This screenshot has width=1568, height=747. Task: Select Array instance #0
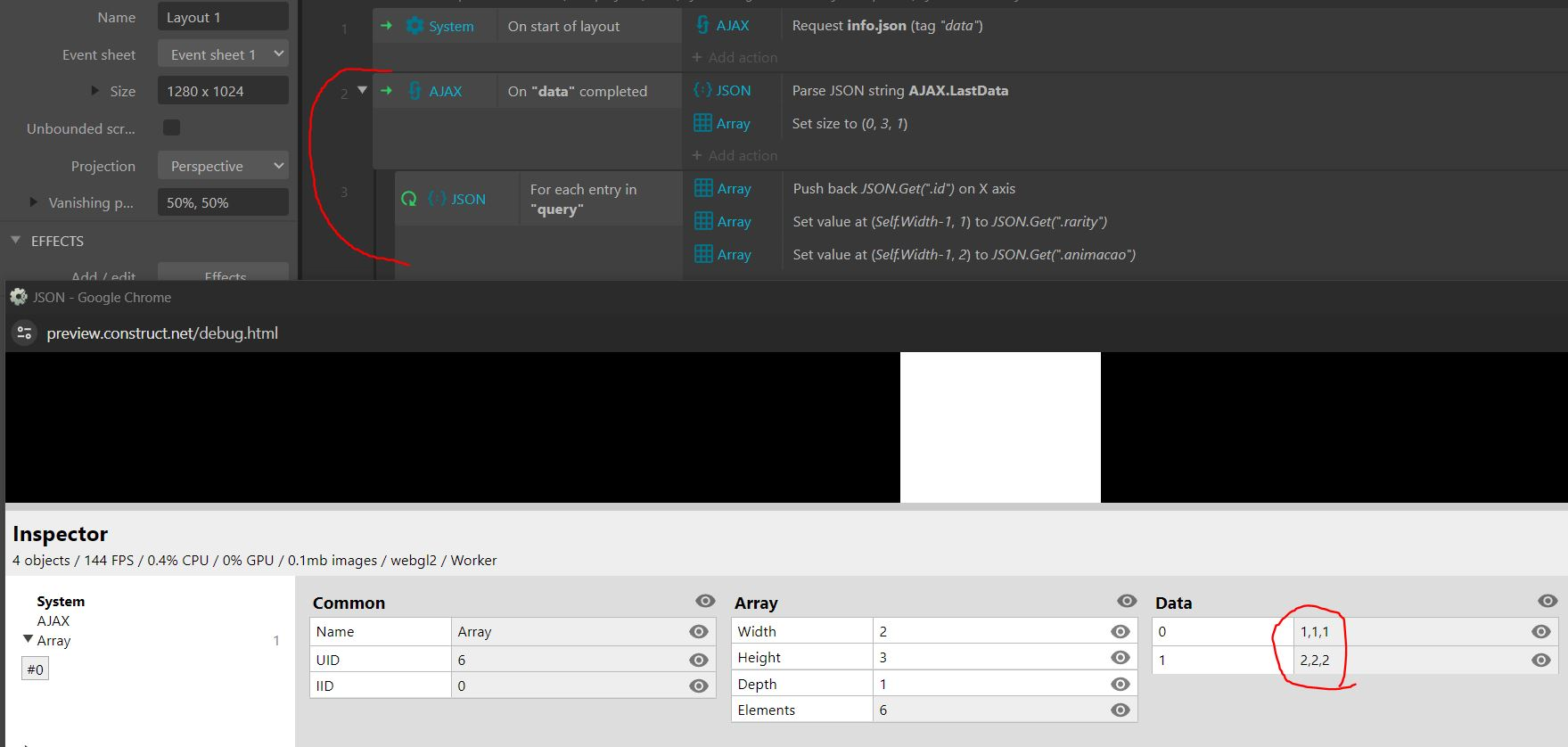35,669
